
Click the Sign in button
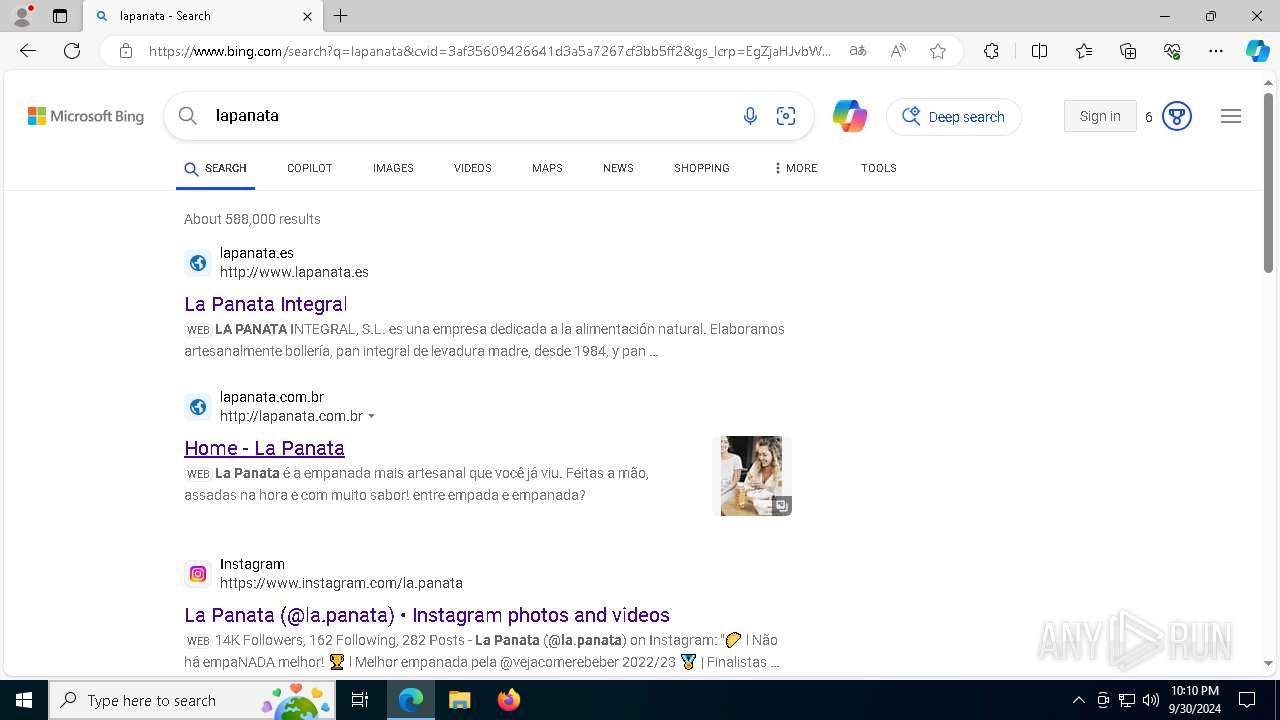tap(1100, 116)
